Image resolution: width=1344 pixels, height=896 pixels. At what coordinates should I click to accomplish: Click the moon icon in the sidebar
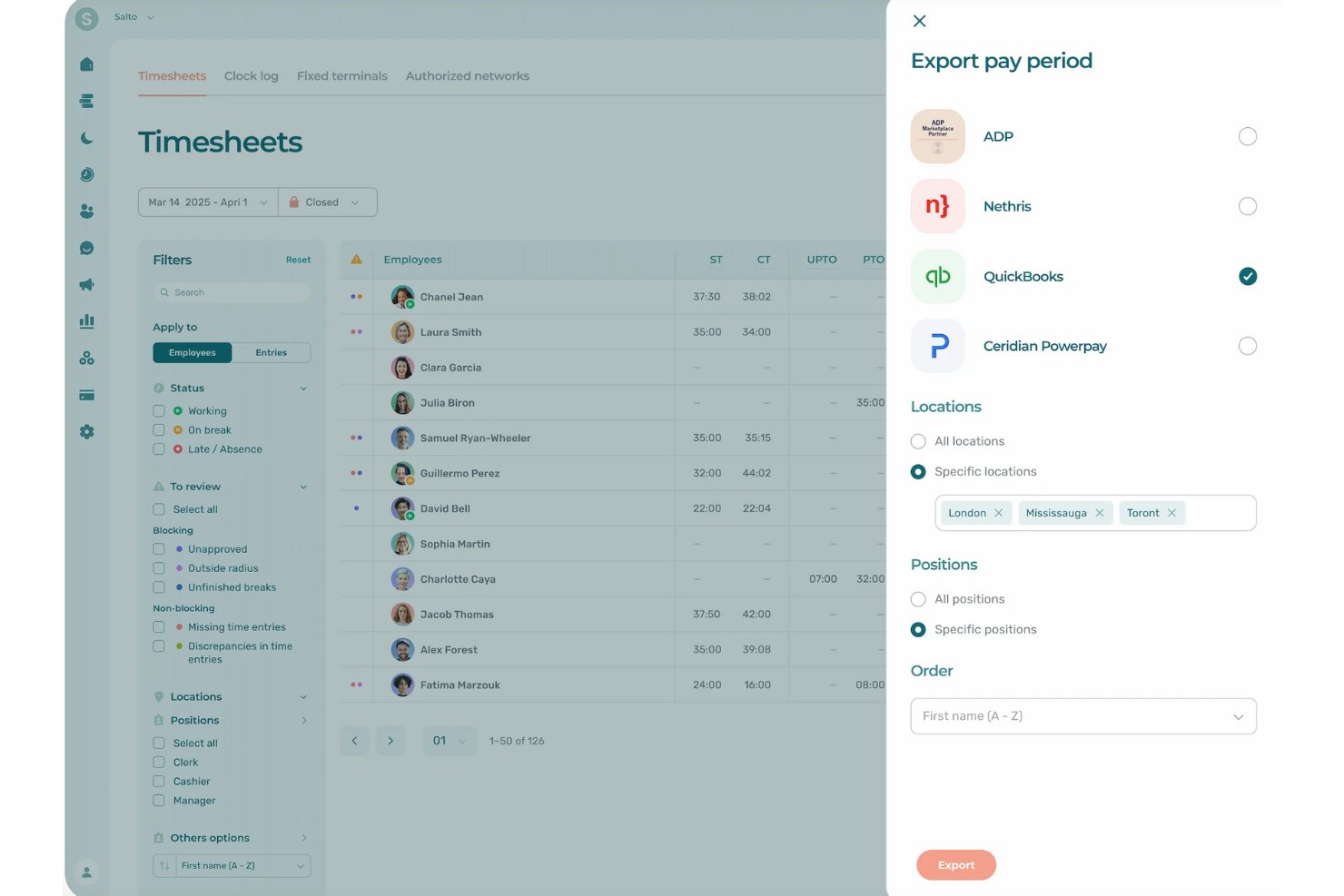pyautogui.click(x=86, y=138)
